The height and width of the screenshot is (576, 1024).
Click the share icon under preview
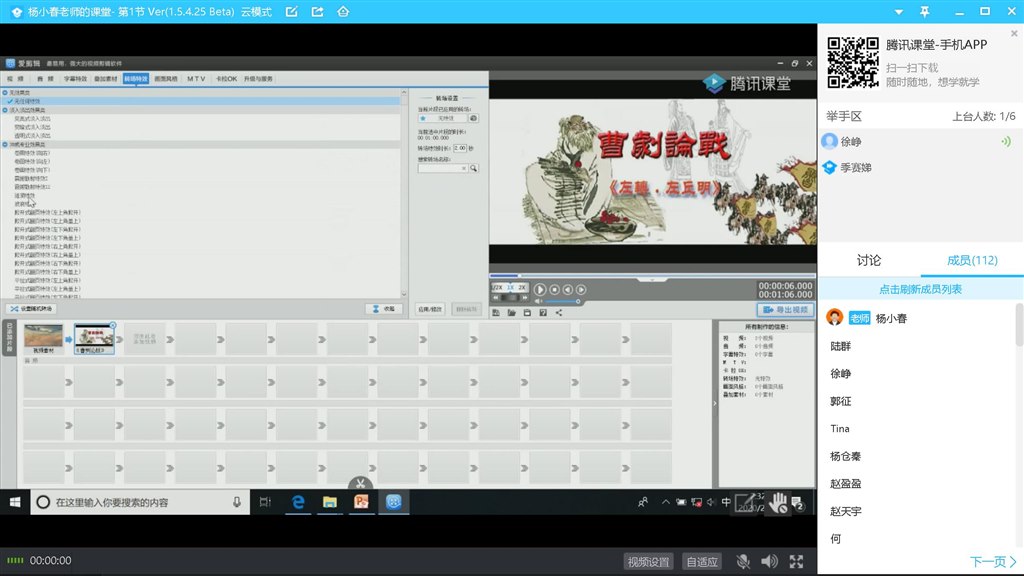coord(558,313)
